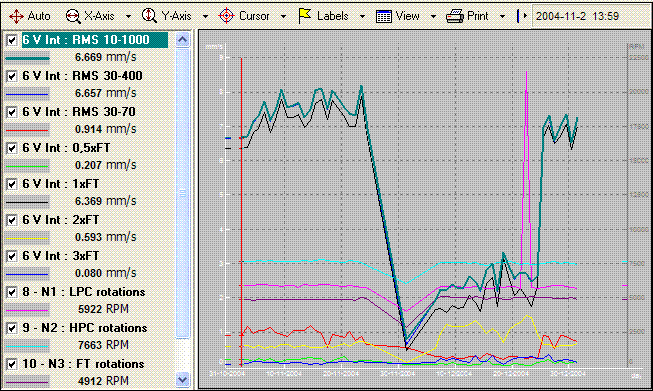Click the Print printer icon
Screen dimensions: 653x391
coord(455,17)
